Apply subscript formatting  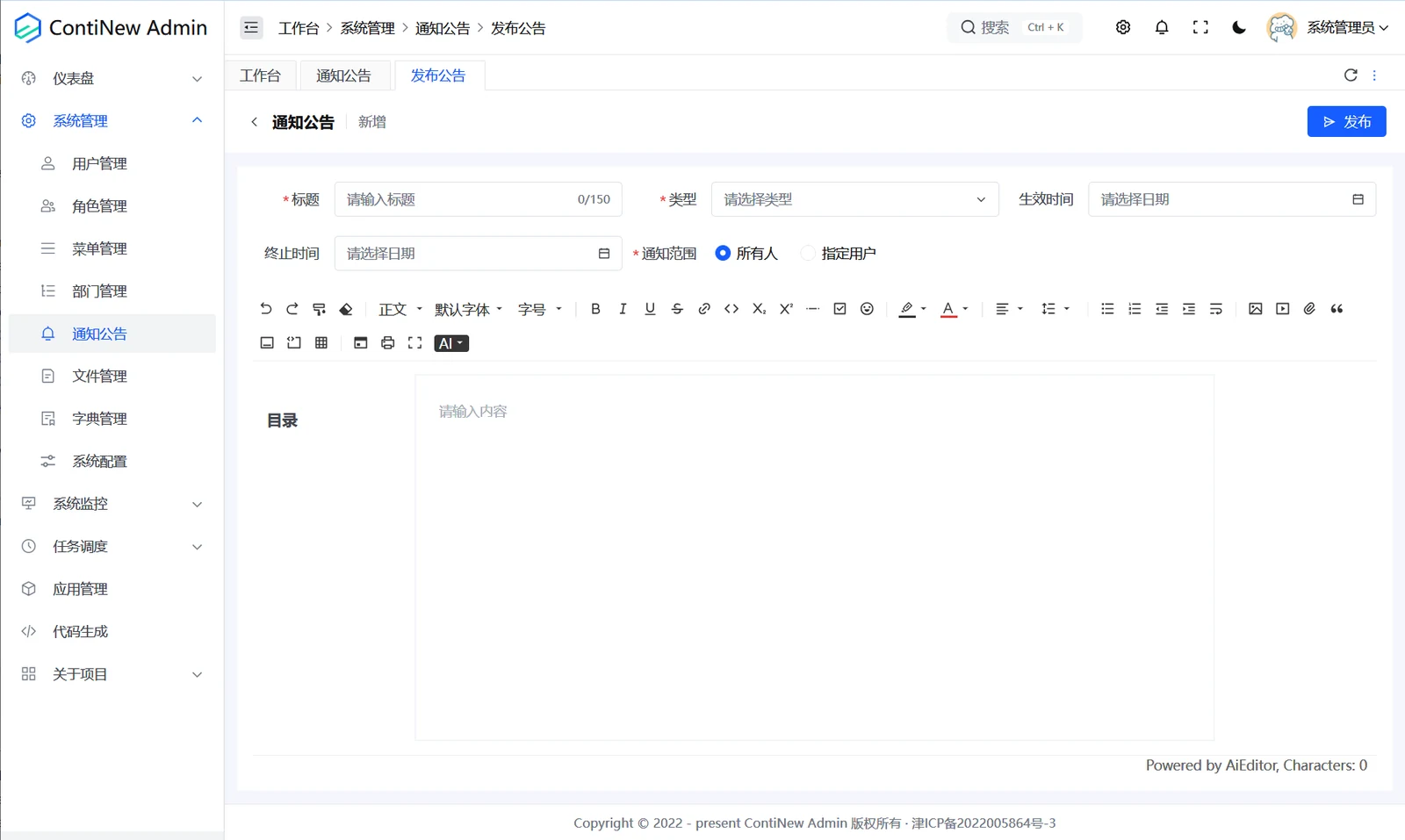point(759,309)
